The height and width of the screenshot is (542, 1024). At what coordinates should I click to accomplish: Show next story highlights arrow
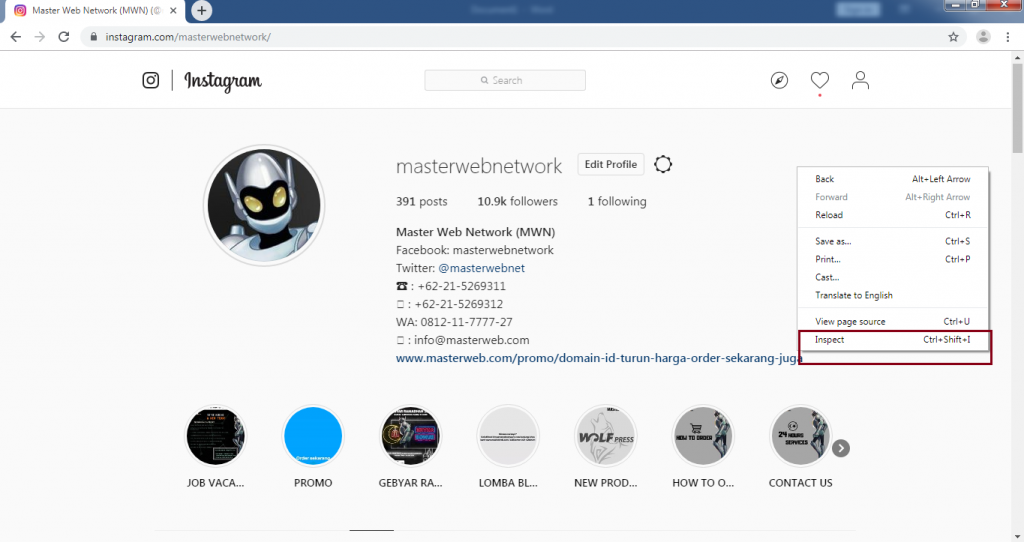(x=841, y=449)
